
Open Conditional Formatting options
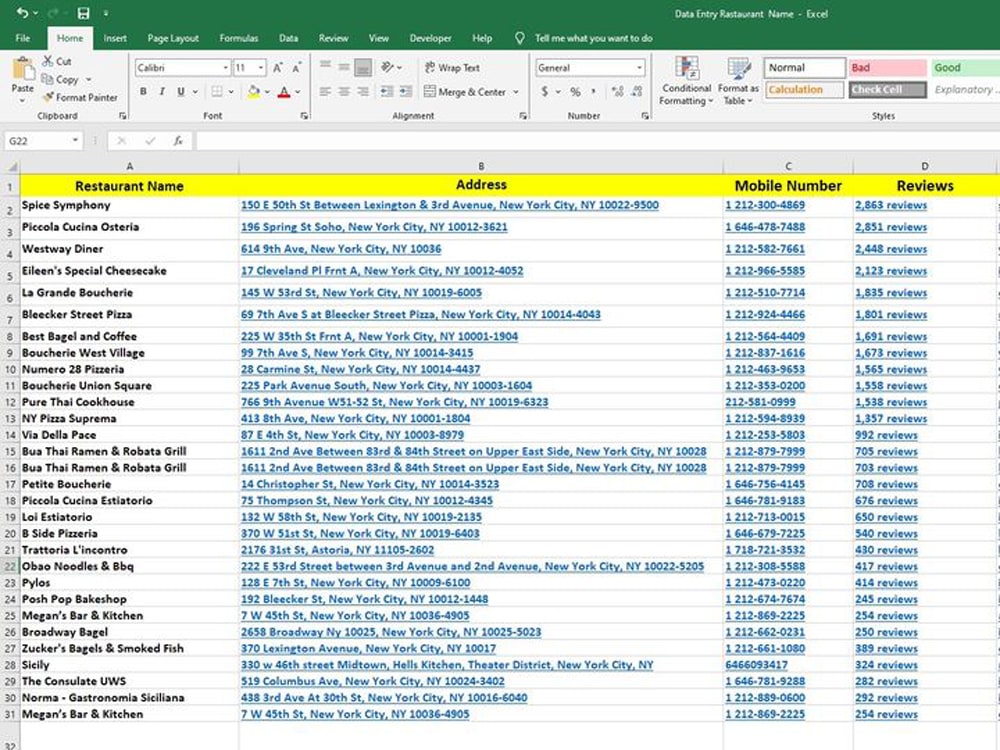point(686,82)
